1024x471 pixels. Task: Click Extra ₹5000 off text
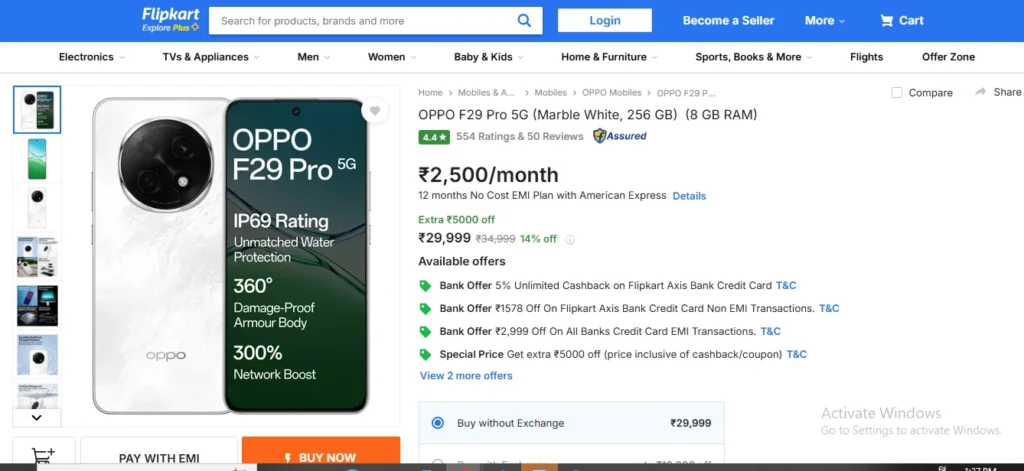pyautogui.click(x=456, y=219)
